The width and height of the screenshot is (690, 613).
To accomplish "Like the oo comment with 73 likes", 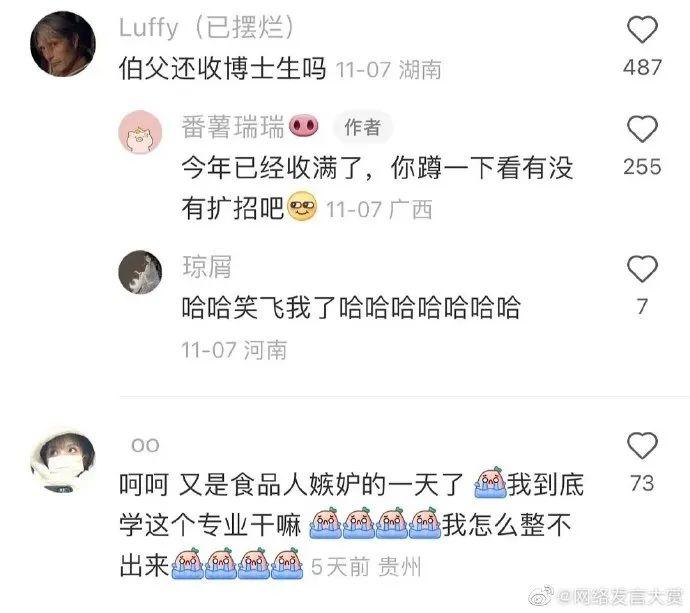I will [642, 445].
